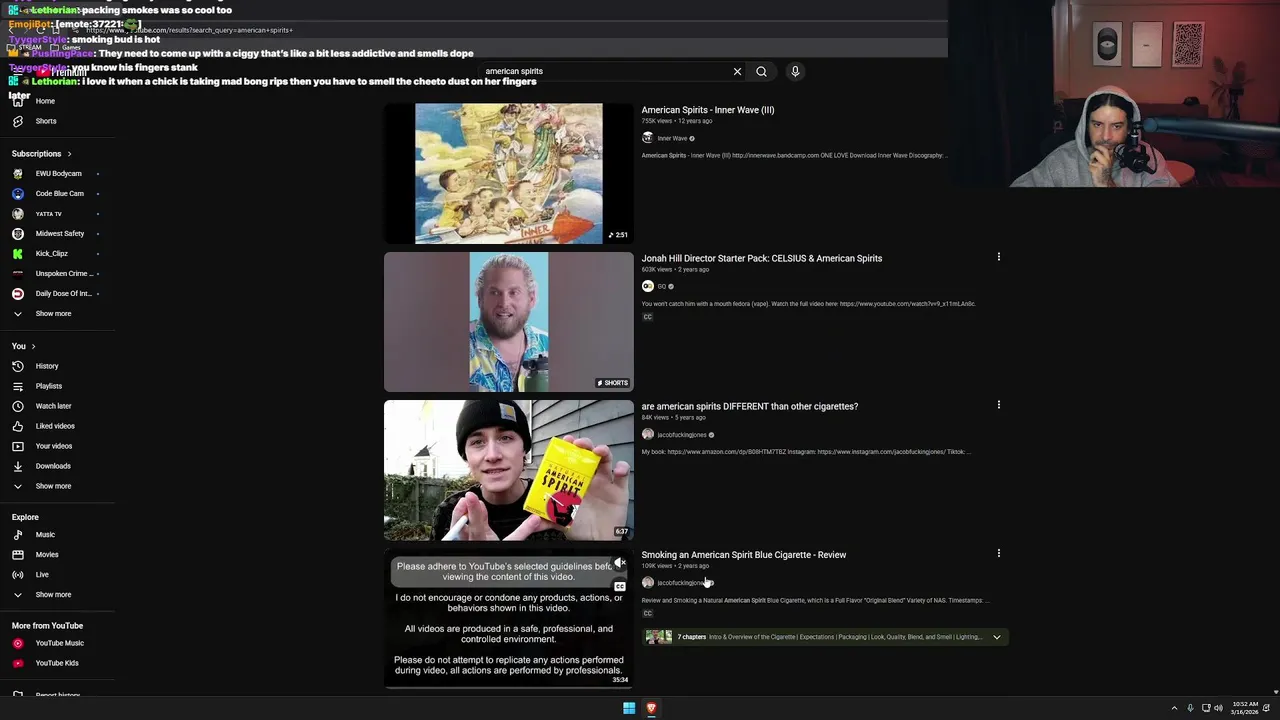Open the Code Blue Cam channel
The height and width of the screenshot is (720, 1280).
[x=55, y=193]
